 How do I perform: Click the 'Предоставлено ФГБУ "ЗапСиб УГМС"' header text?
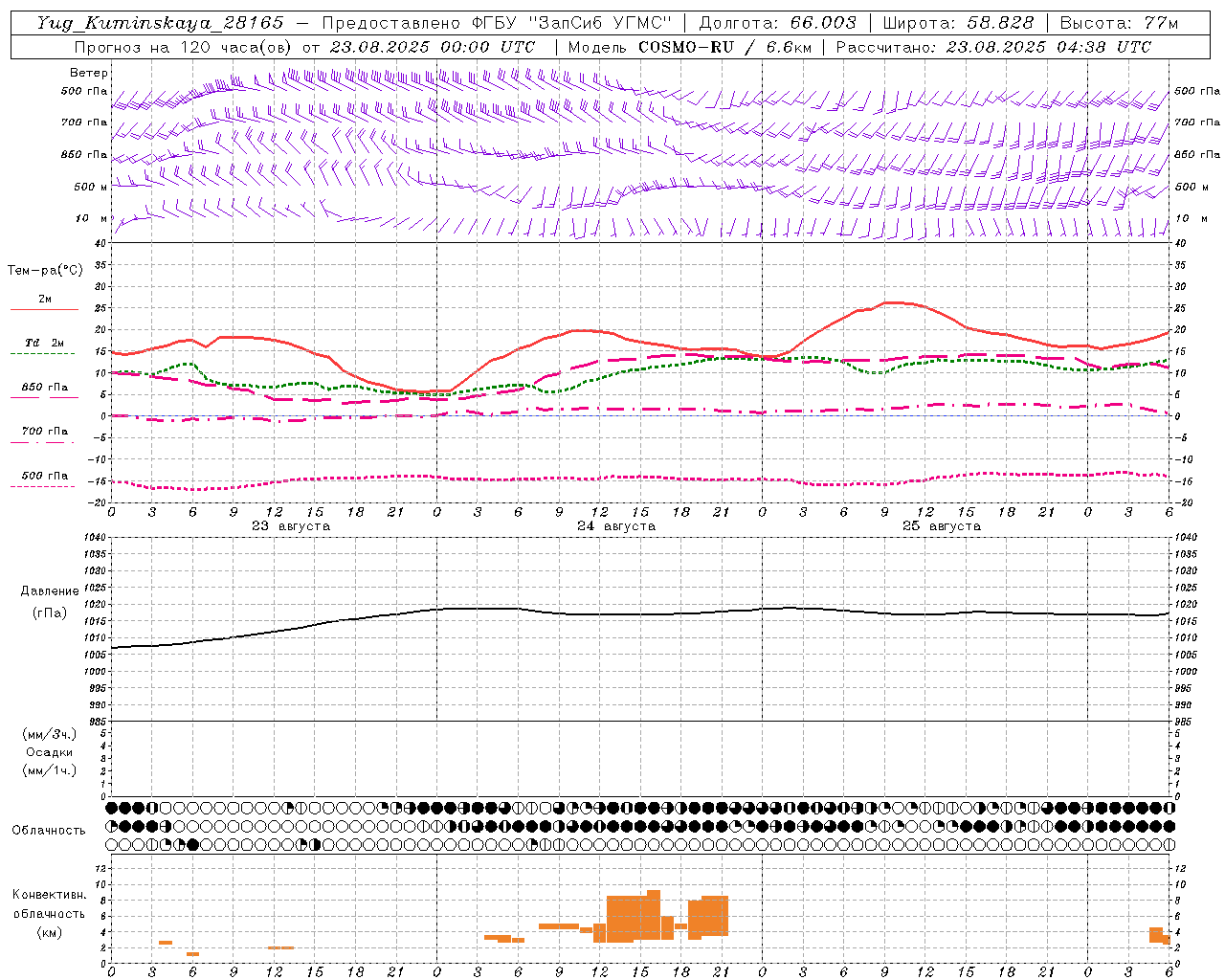[x=497, y=23]
